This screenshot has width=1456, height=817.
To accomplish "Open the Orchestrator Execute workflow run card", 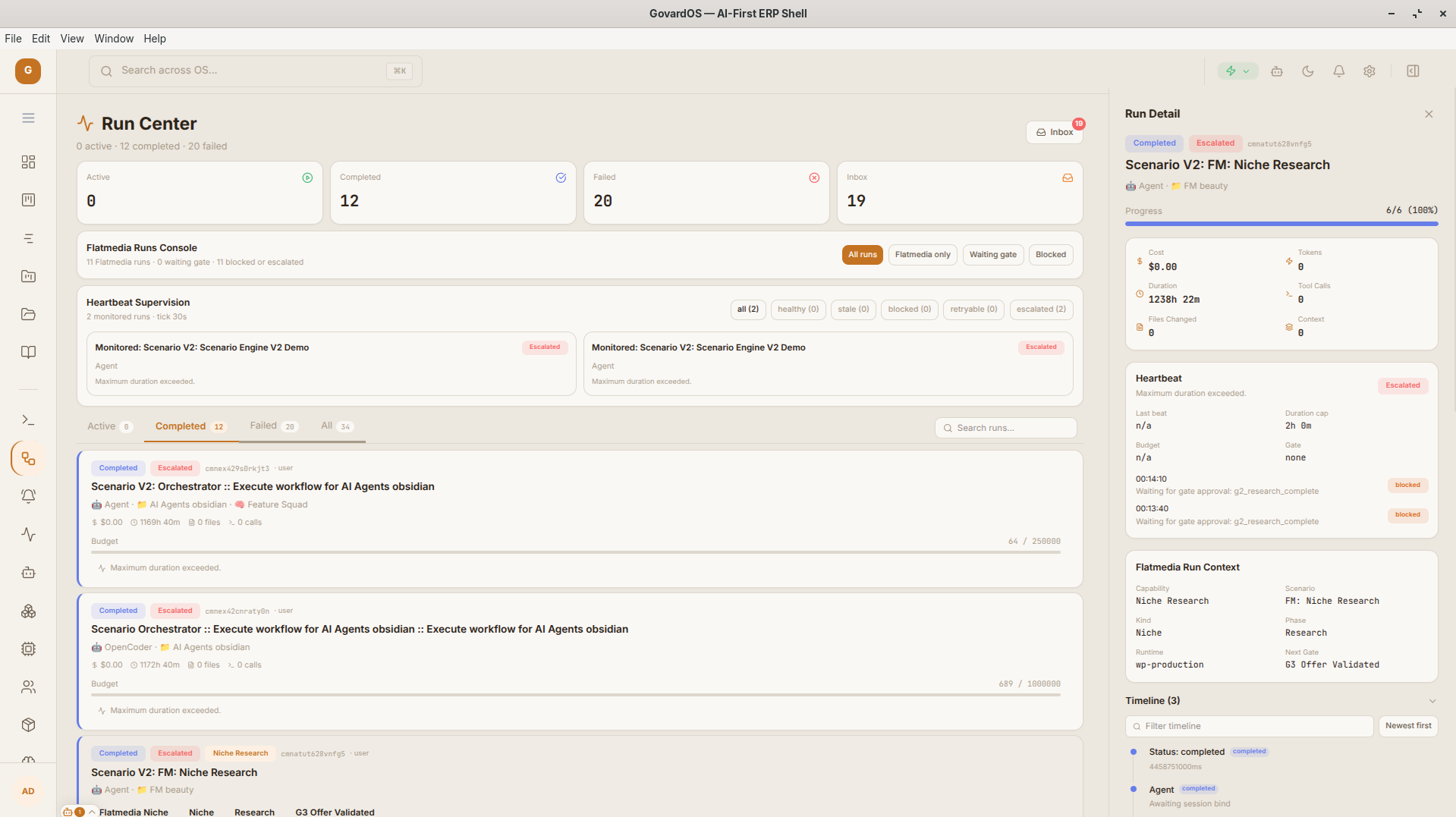I will pos(580,519).
